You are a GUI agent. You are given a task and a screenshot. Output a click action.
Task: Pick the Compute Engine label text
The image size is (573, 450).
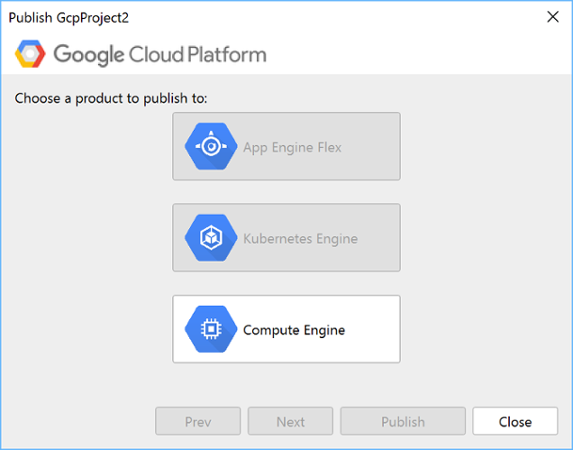pyautogui.click(x=294, y=330)
